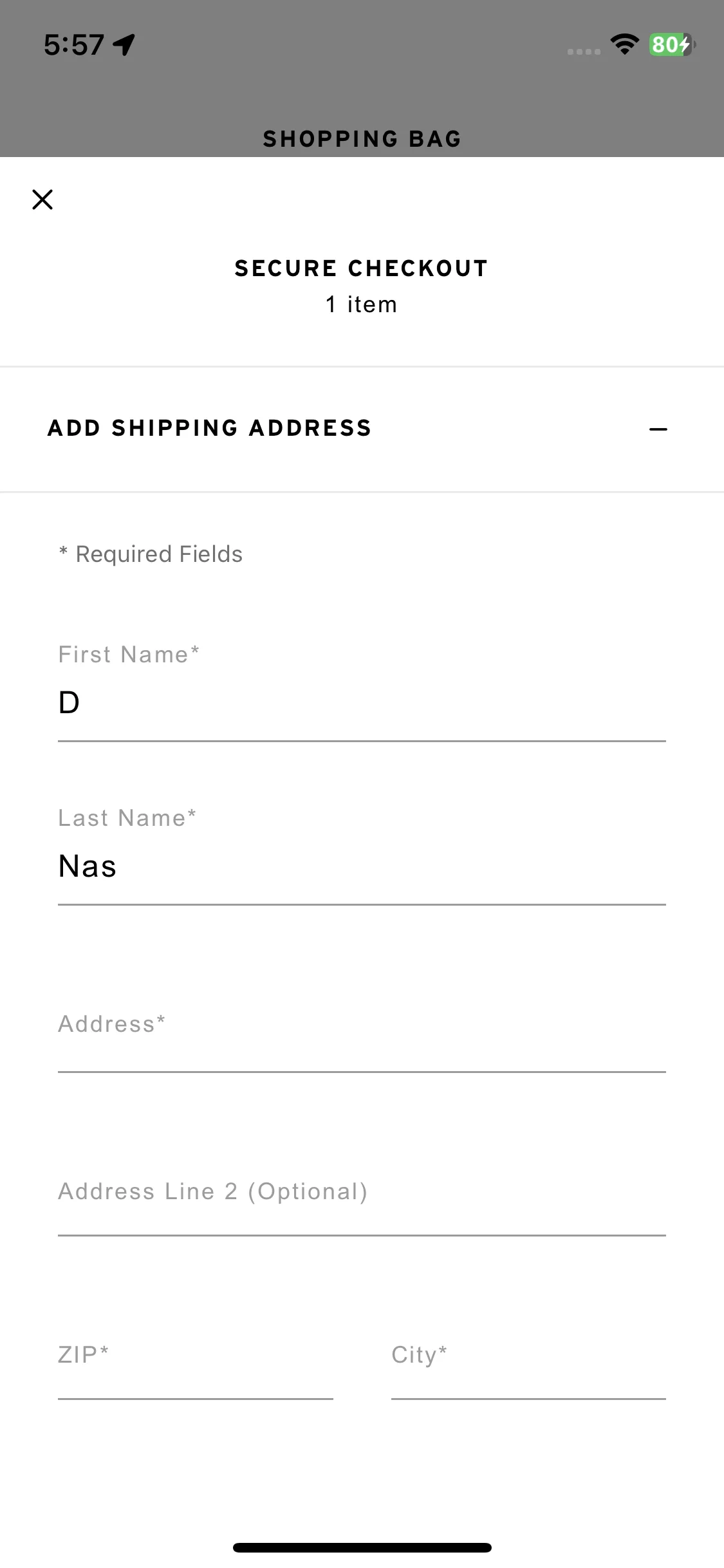Tap the bottom home indicator bar
The height and width of the screenshot is (1568, 724).
point(362,1547)
